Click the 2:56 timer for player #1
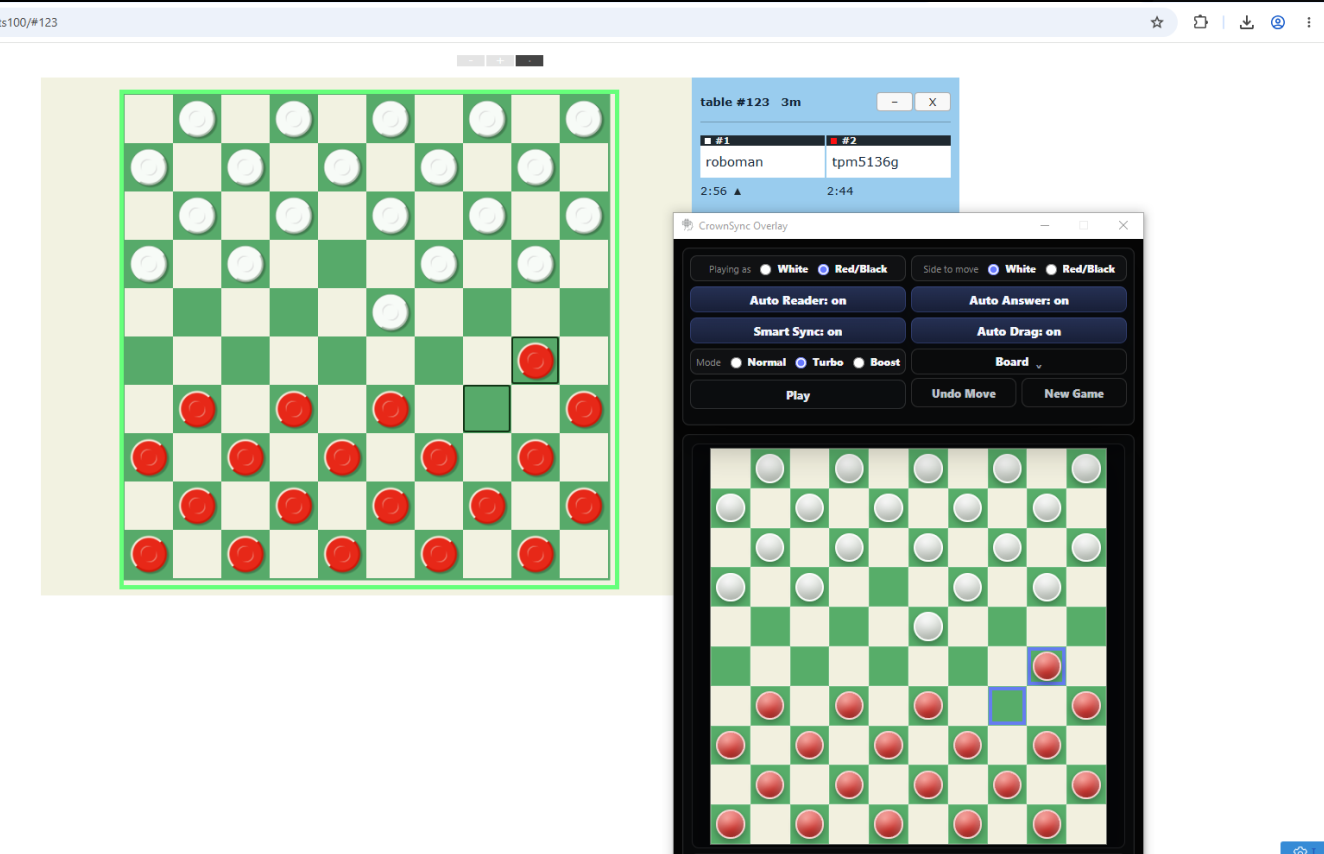 pyautogui.click(x=713, y=191)
